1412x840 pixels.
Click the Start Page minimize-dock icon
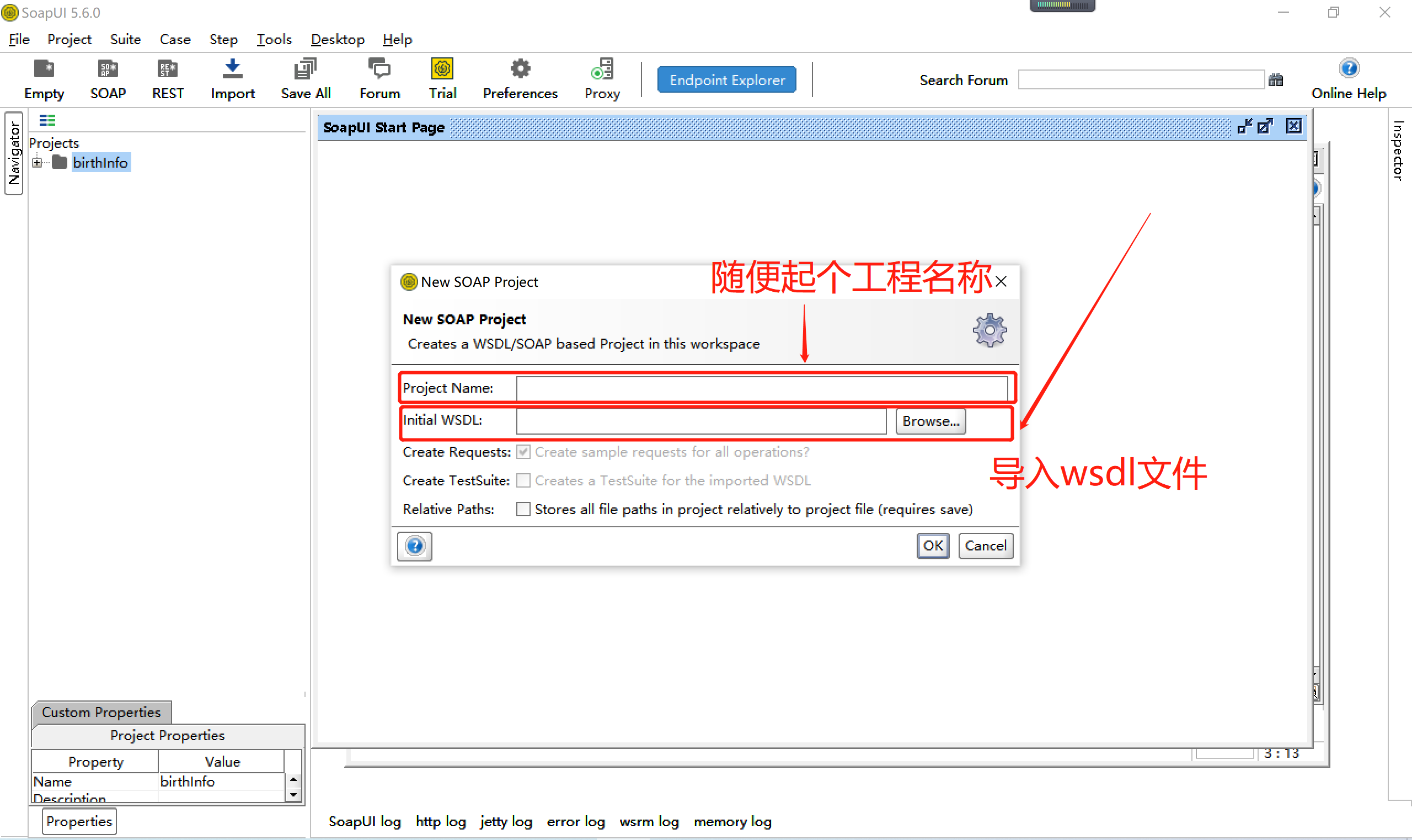click(1244, 126)
